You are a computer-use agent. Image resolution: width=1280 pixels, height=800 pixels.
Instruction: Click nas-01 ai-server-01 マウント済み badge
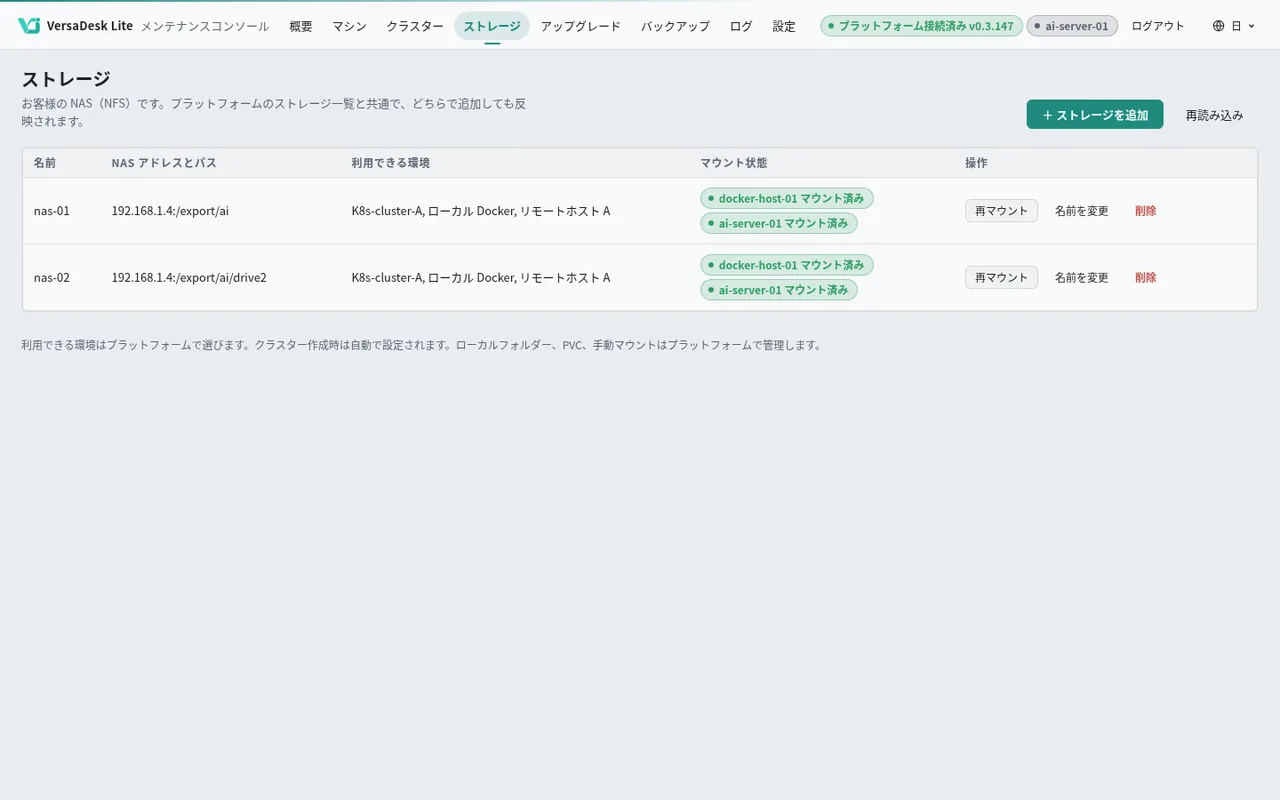[779, 223]
